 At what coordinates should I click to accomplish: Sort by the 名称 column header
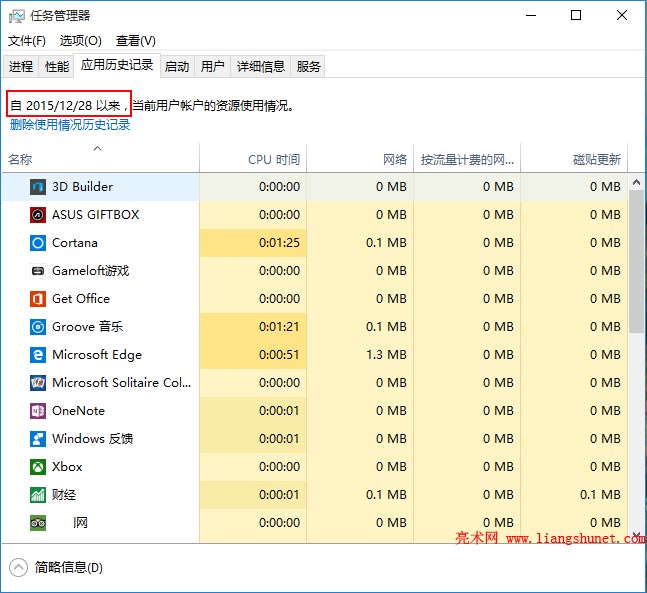click(x=99, y=158)
